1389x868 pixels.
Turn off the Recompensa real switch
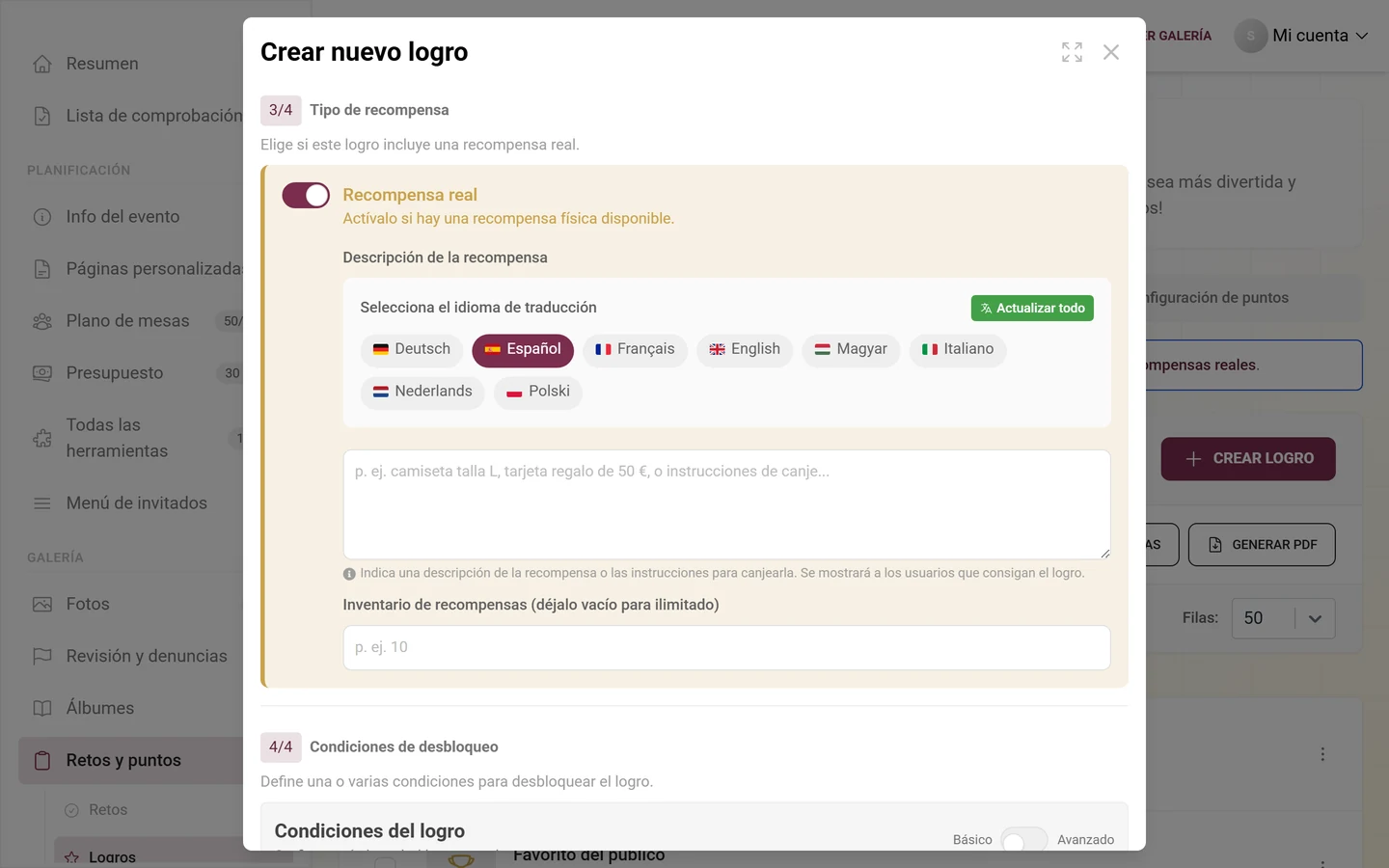coord(306,195)
